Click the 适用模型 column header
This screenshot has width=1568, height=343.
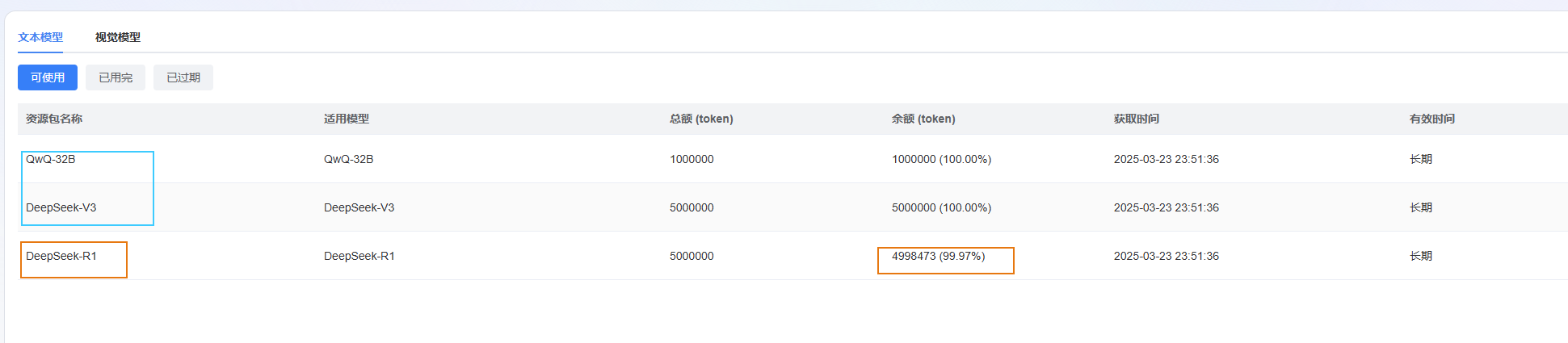(x=347, y=119)
